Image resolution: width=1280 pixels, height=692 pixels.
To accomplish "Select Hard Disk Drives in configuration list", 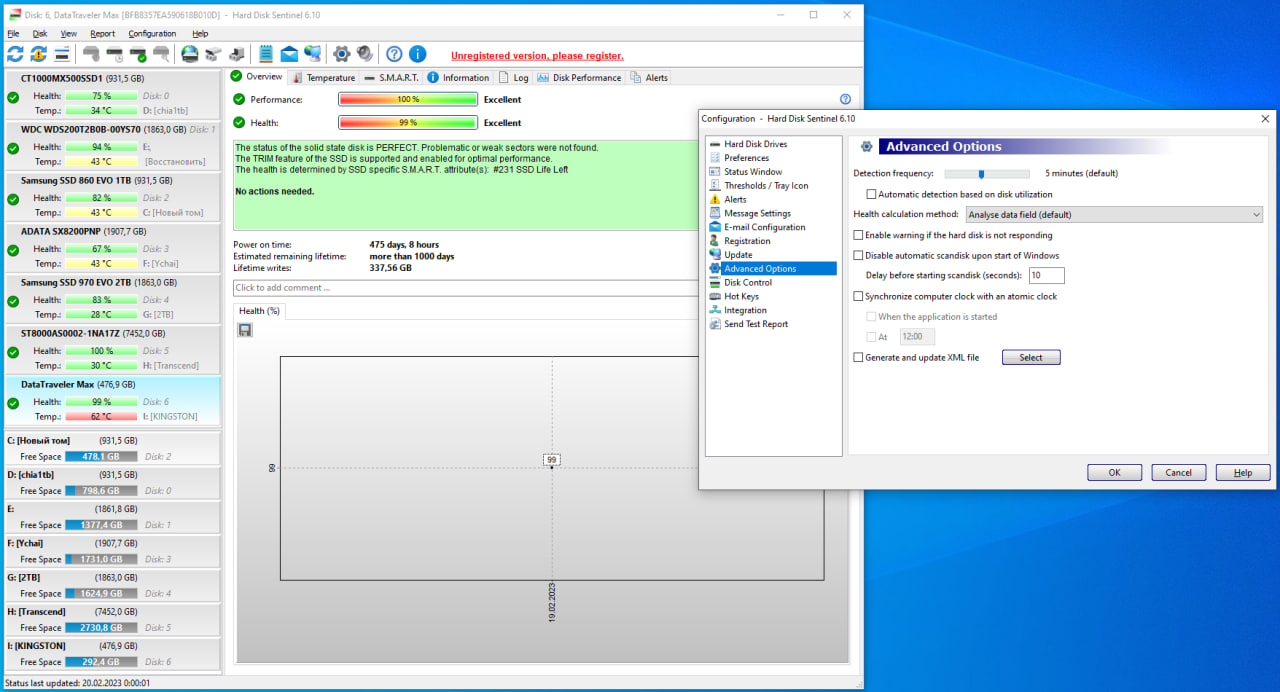I will tap(755, 144).
